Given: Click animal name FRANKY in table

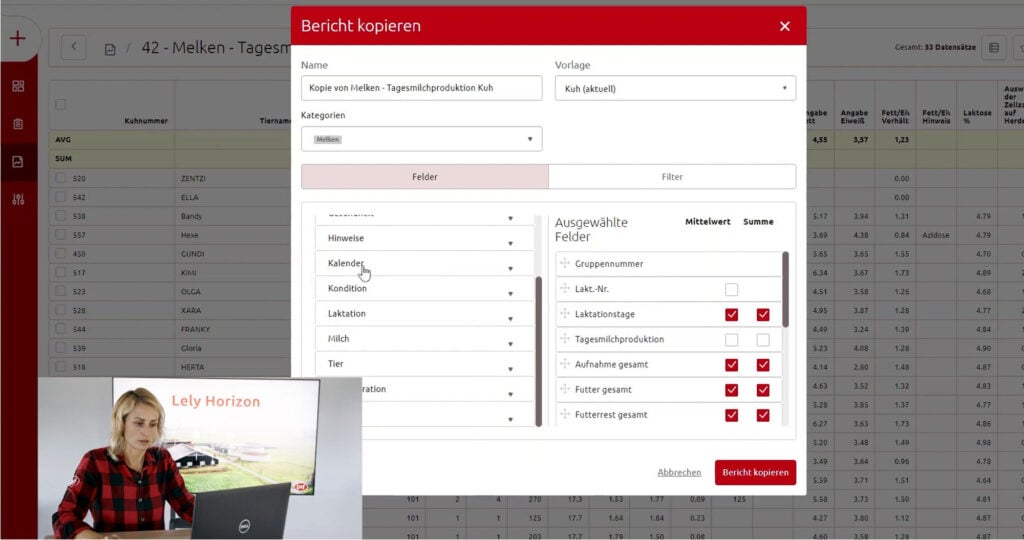Looking at the screenshot, I should 195,329.
